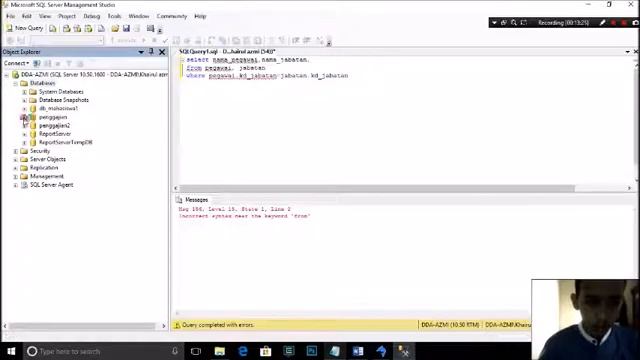The image size is (640, 360).
Task: Open the Edit menu
Action: click(27, 16)
